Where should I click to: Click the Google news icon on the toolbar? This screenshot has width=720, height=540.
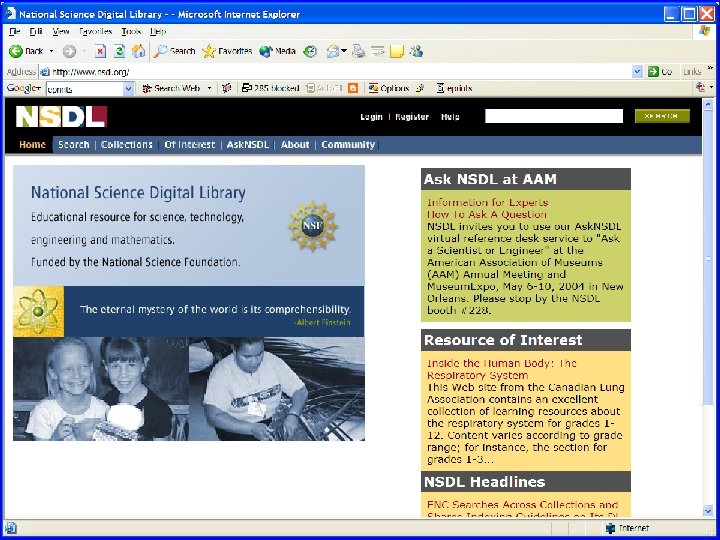[226, 88]
